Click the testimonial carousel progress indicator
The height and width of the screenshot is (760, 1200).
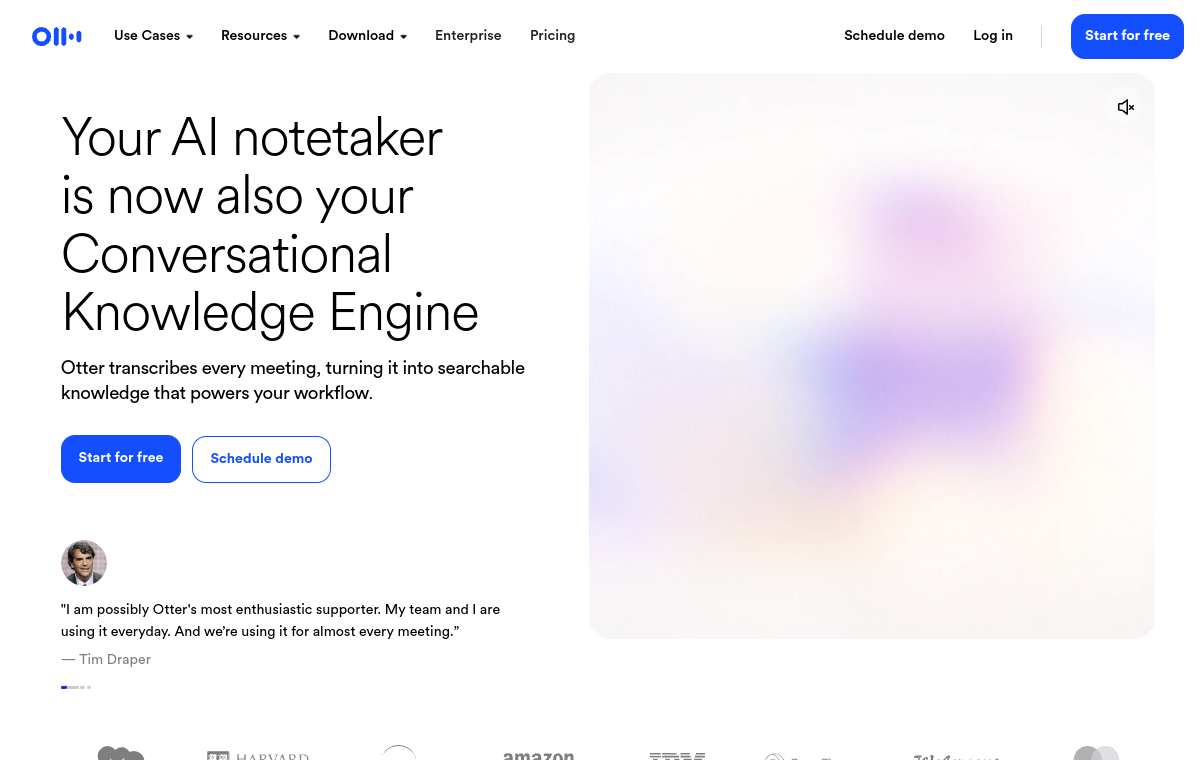pyautogui.click(x=76, y=687)
